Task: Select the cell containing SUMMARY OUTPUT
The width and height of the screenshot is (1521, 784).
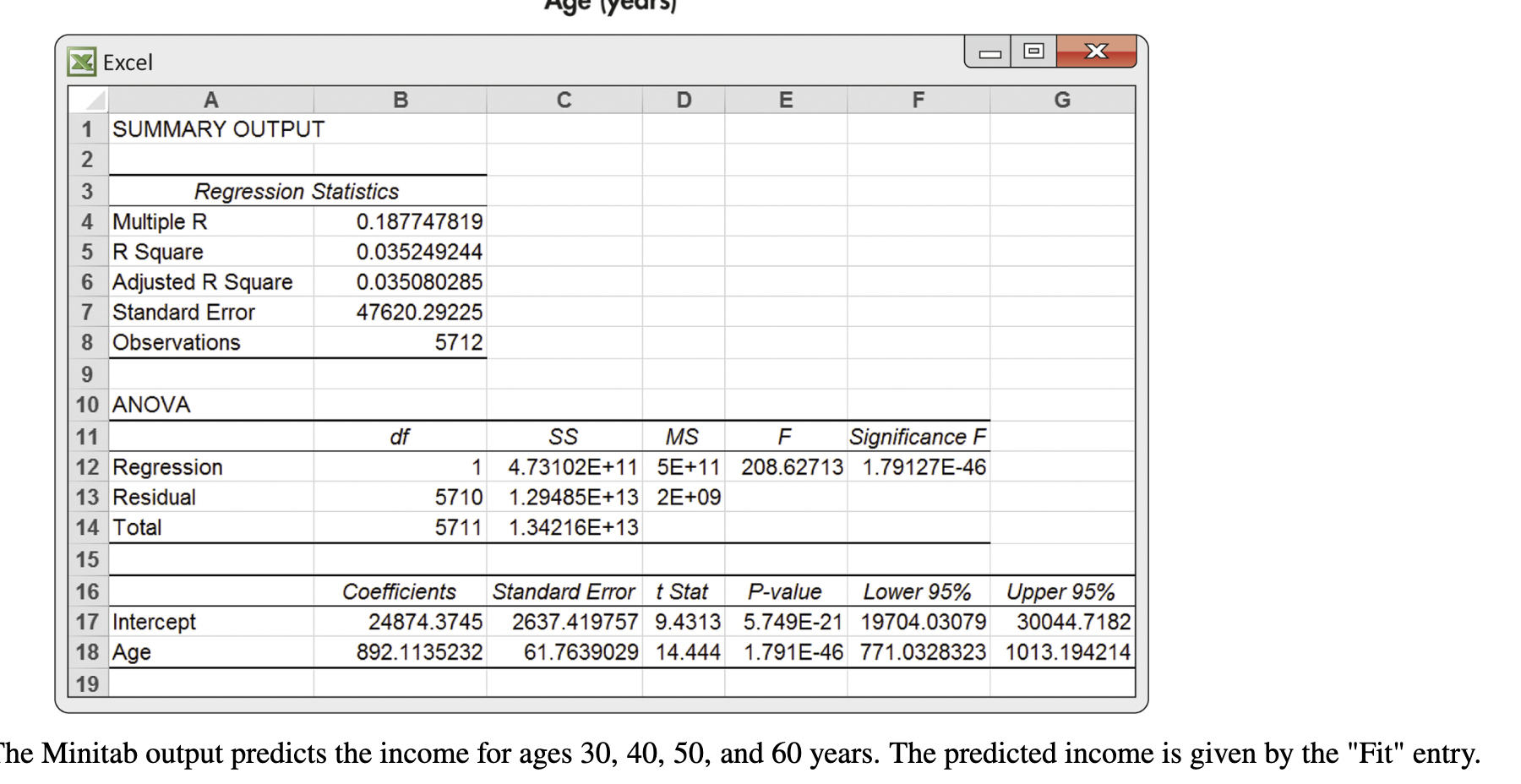Action: point(210,129)
